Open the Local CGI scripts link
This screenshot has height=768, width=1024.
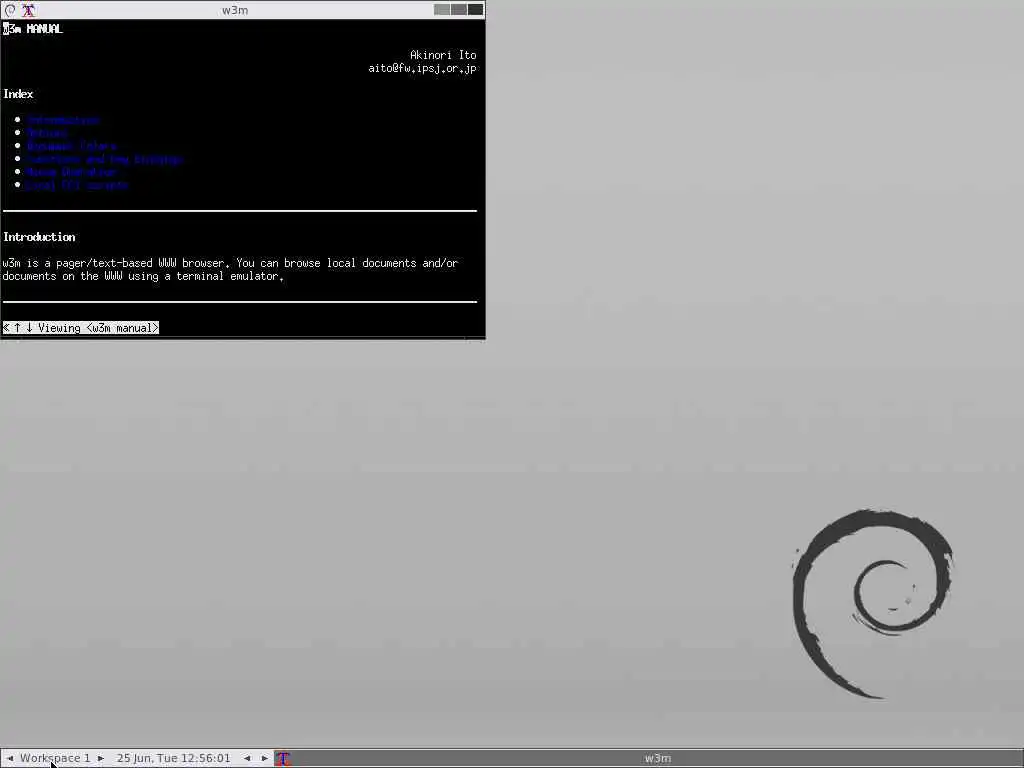click(77, 185)
